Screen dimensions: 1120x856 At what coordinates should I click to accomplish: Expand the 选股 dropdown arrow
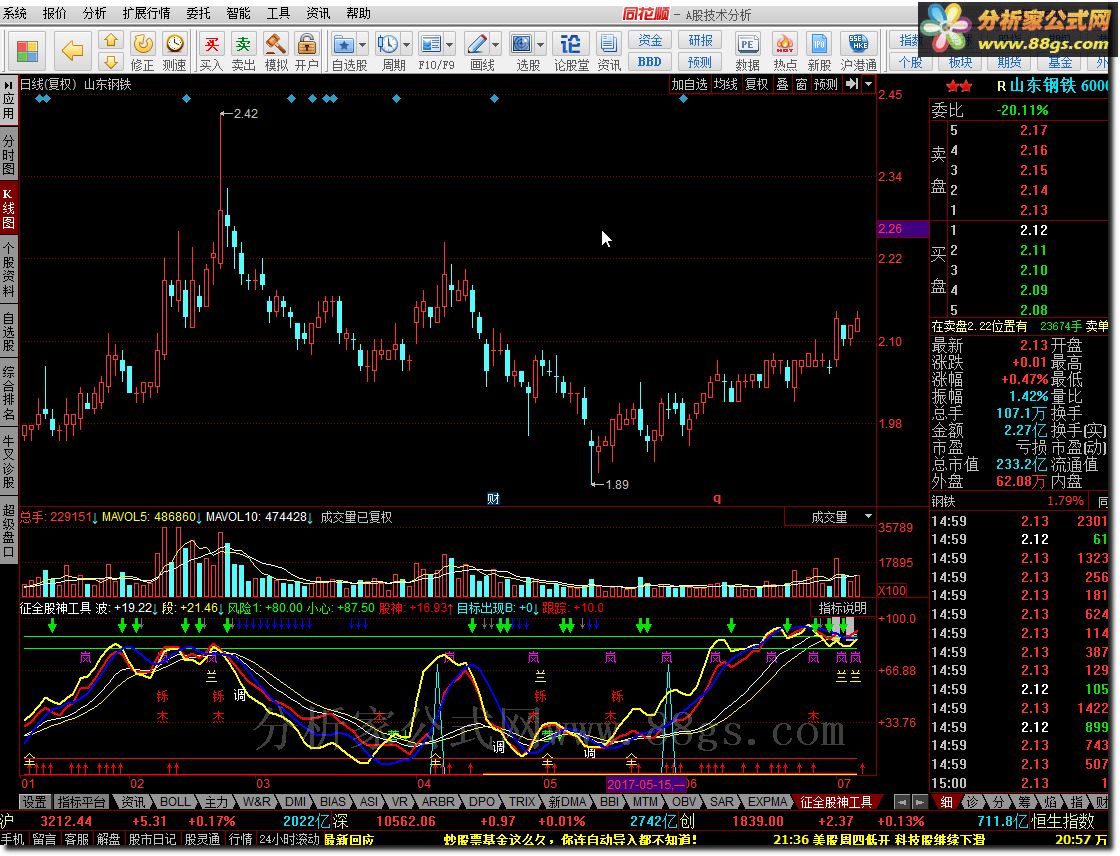point(540,45)
